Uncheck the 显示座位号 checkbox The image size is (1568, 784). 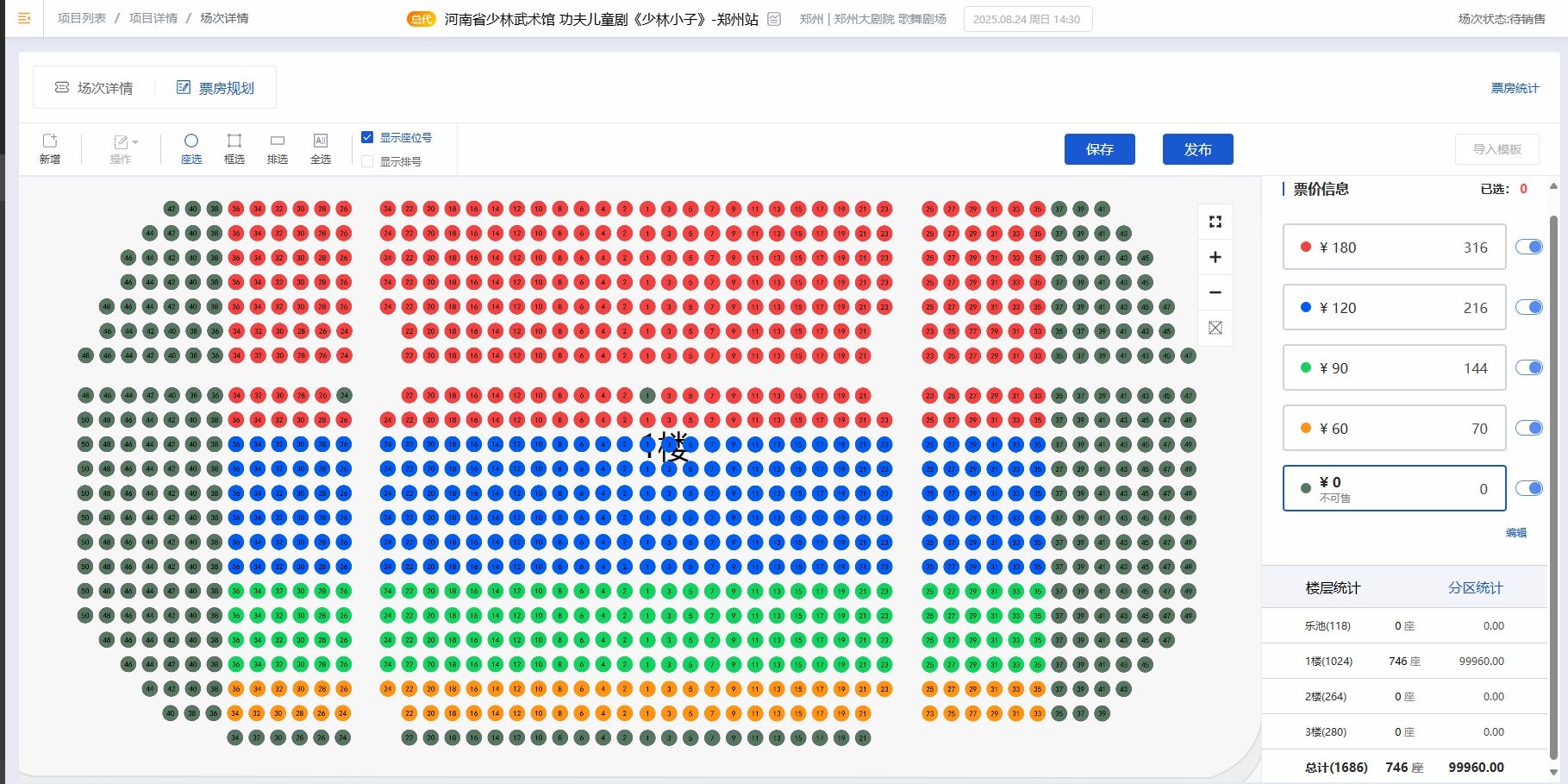click(367, 137)
